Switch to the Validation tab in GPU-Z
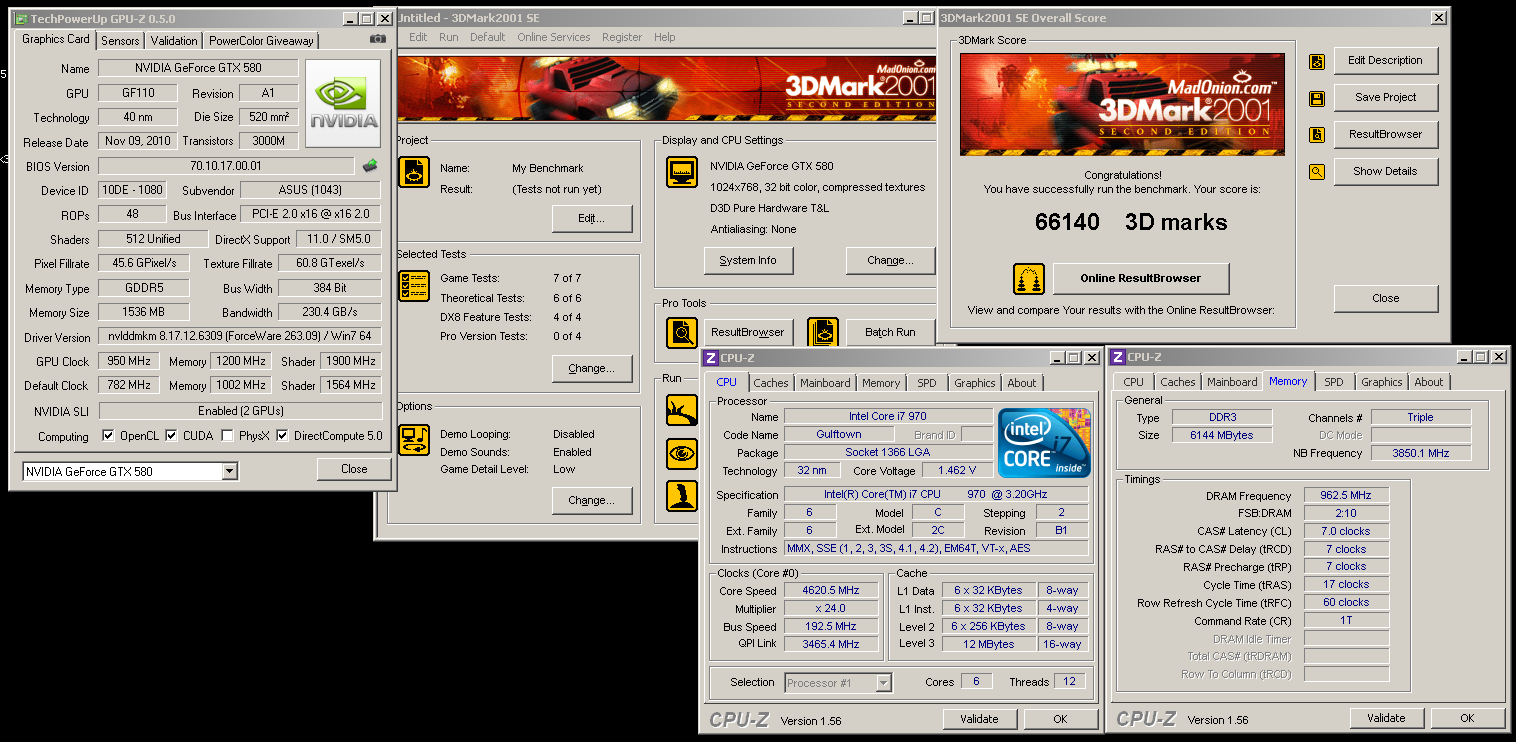1516x742 pixels. [x=174, y=41]
